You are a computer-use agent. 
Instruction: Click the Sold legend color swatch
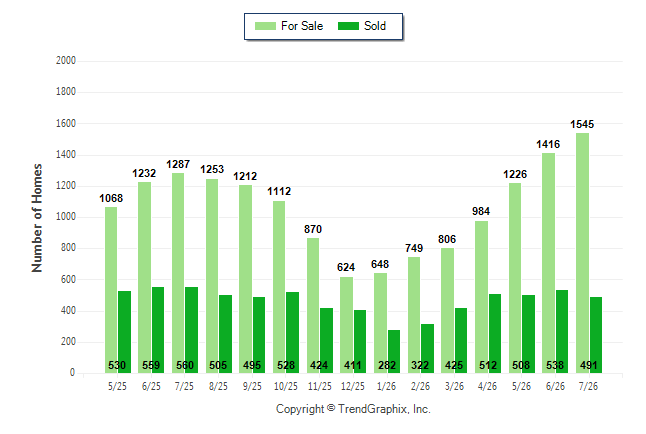pos(348,26)
